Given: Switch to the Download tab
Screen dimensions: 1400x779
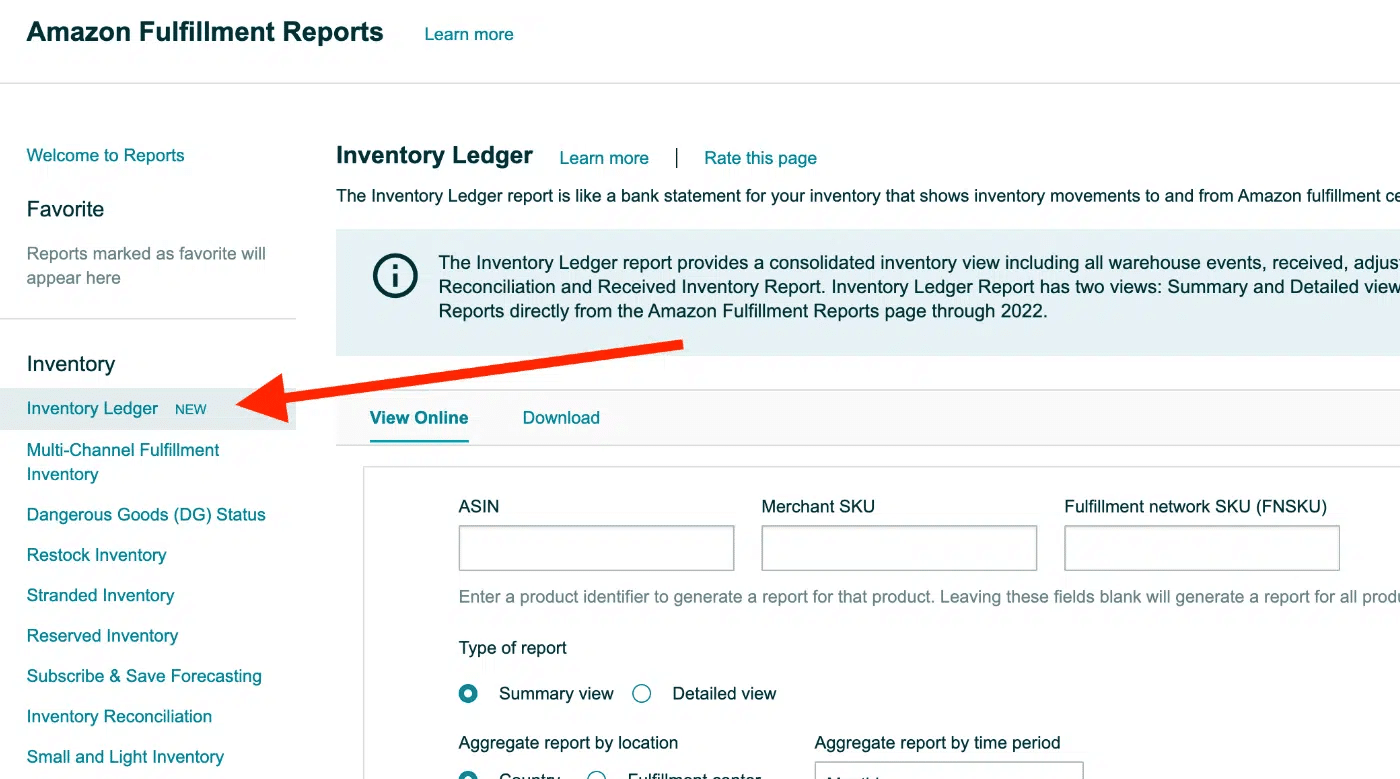Looking at the screenshot, I should [561, 418].
